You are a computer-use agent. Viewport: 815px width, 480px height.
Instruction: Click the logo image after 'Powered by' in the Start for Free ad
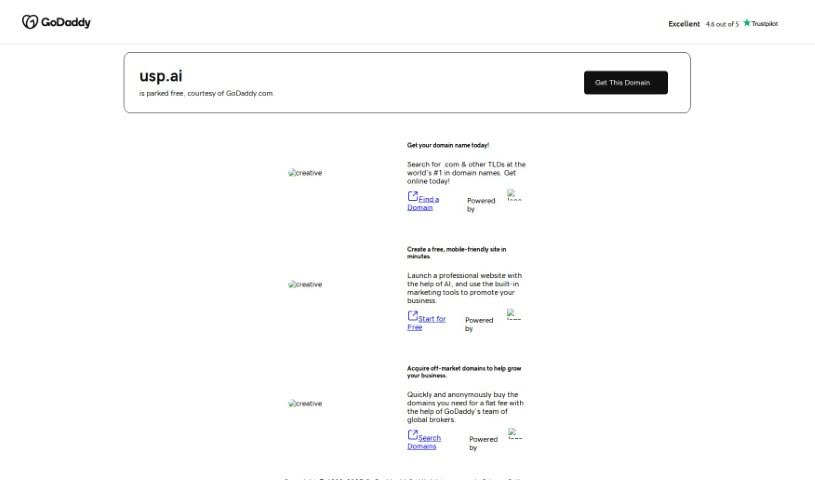click(514, 314)
